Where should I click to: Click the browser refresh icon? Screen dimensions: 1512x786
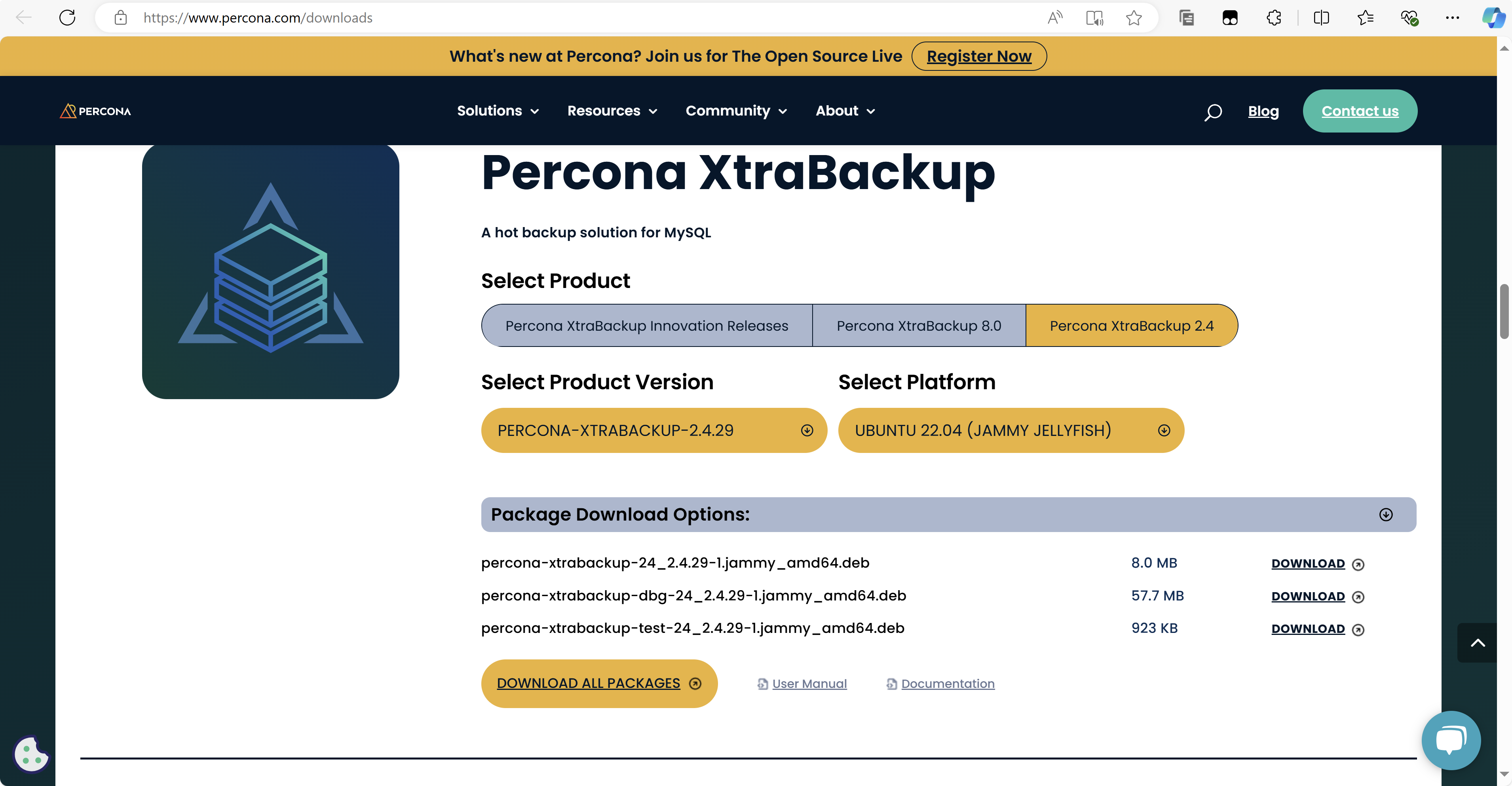click(x=68, y=17)
